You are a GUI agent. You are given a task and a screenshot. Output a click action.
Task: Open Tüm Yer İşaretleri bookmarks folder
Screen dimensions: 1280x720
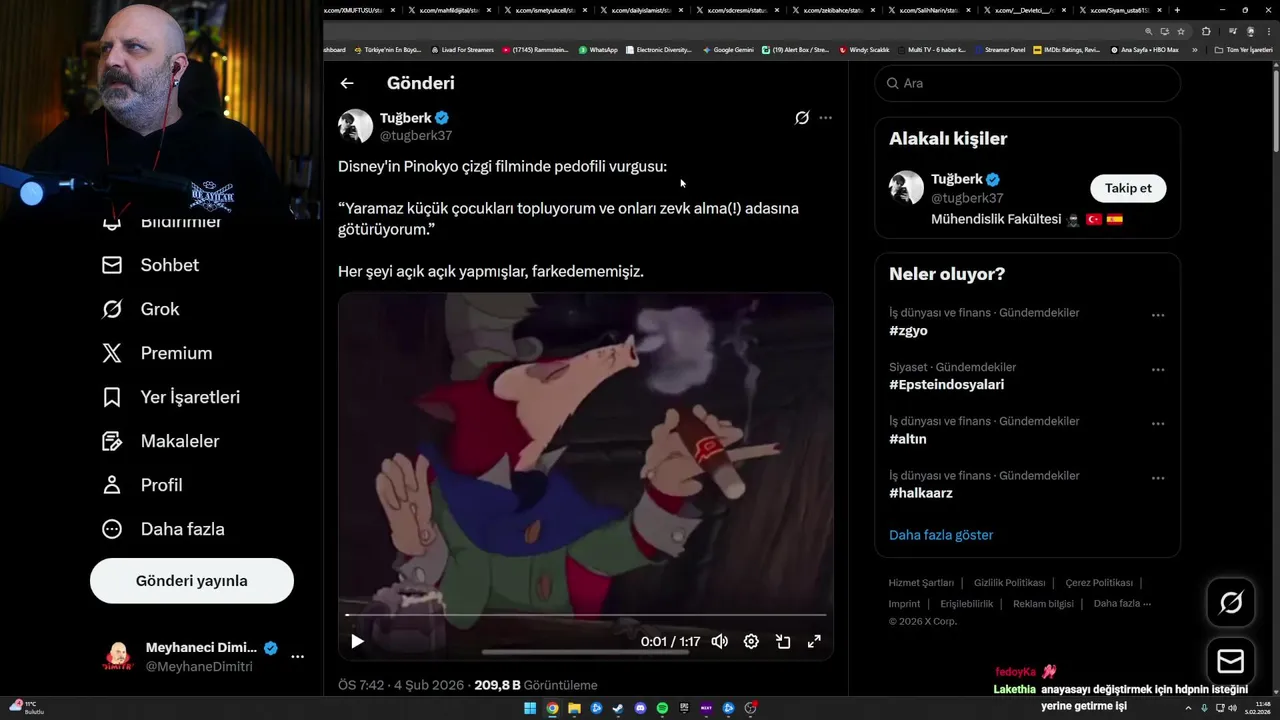[x=1245, y=49]
